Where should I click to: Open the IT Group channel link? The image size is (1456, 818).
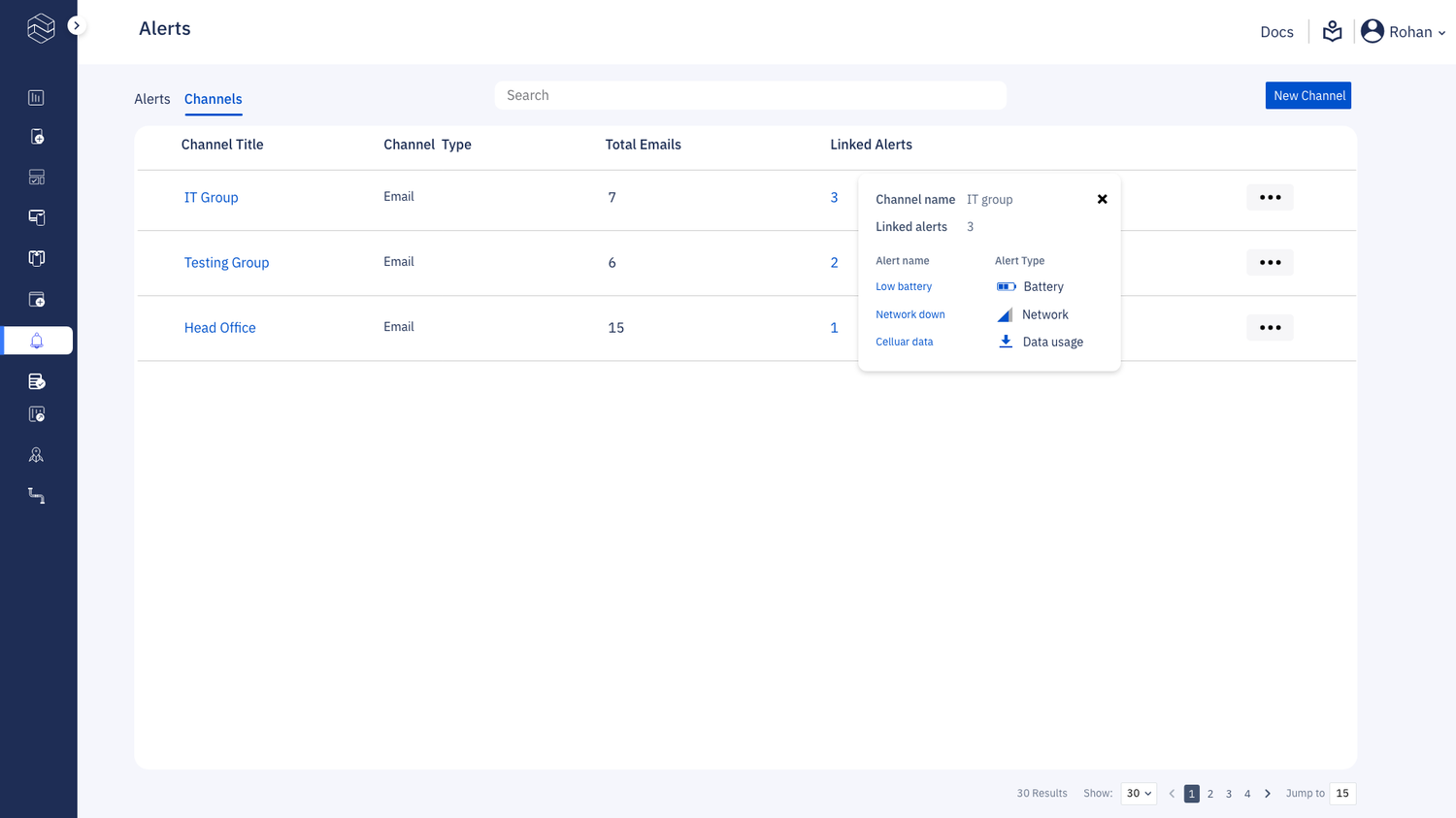pos(212,197)
